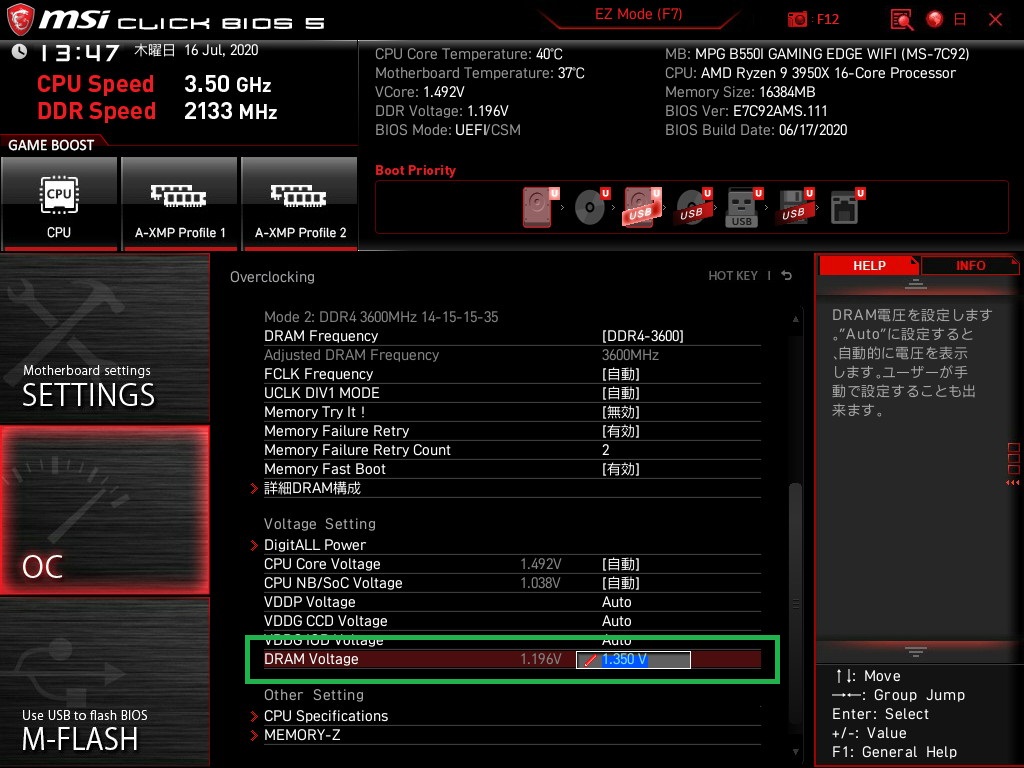Click the MSI dragon shield logo
Screen dimensions: 1024x768
pyautogui.click(x=20, y=19)
